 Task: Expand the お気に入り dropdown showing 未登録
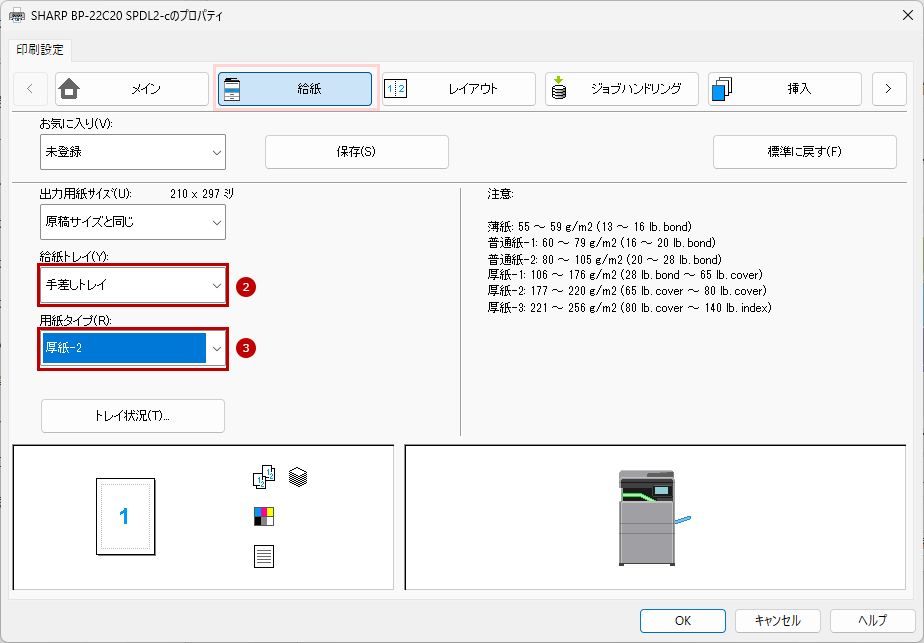tap(132, 152)
